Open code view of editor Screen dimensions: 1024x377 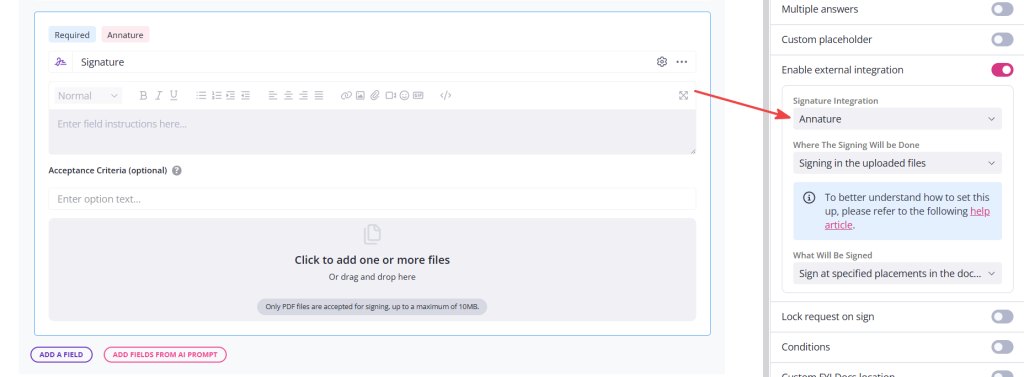[446, 95]
